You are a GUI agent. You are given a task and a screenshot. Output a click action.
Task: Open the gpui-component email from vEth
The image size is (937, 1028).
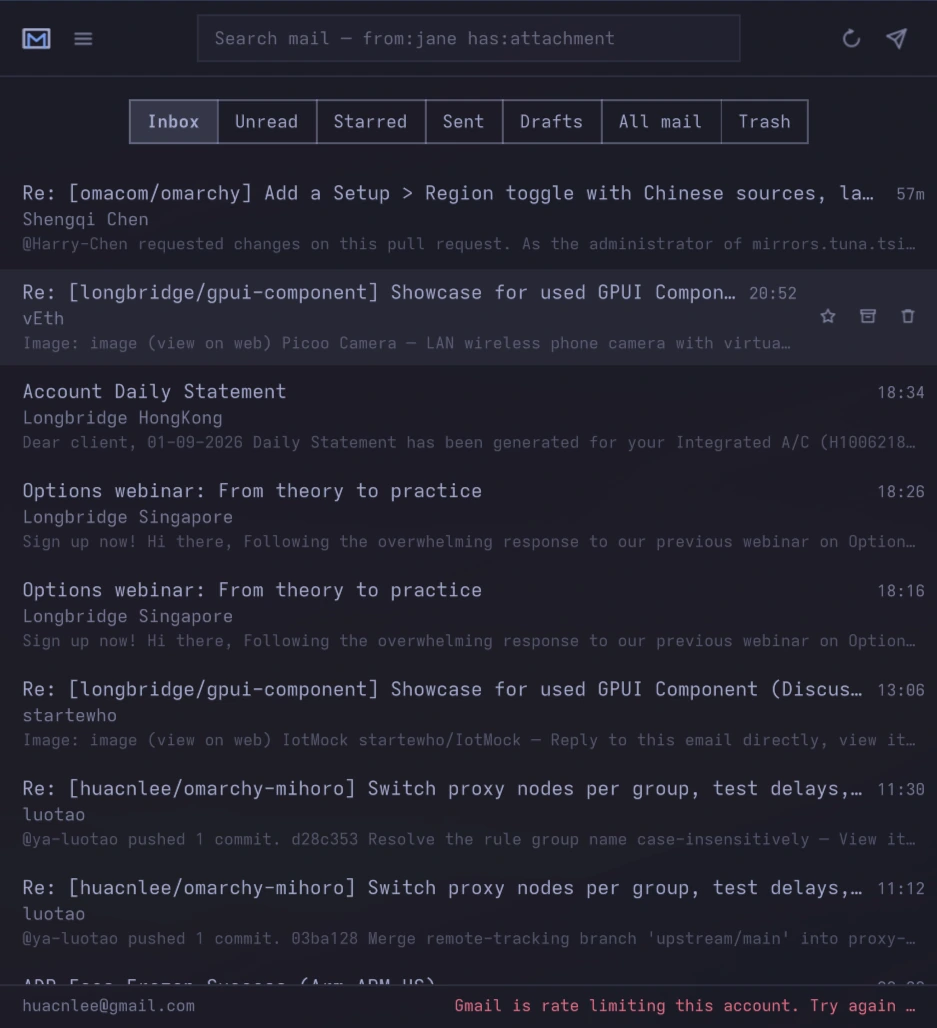468,317
